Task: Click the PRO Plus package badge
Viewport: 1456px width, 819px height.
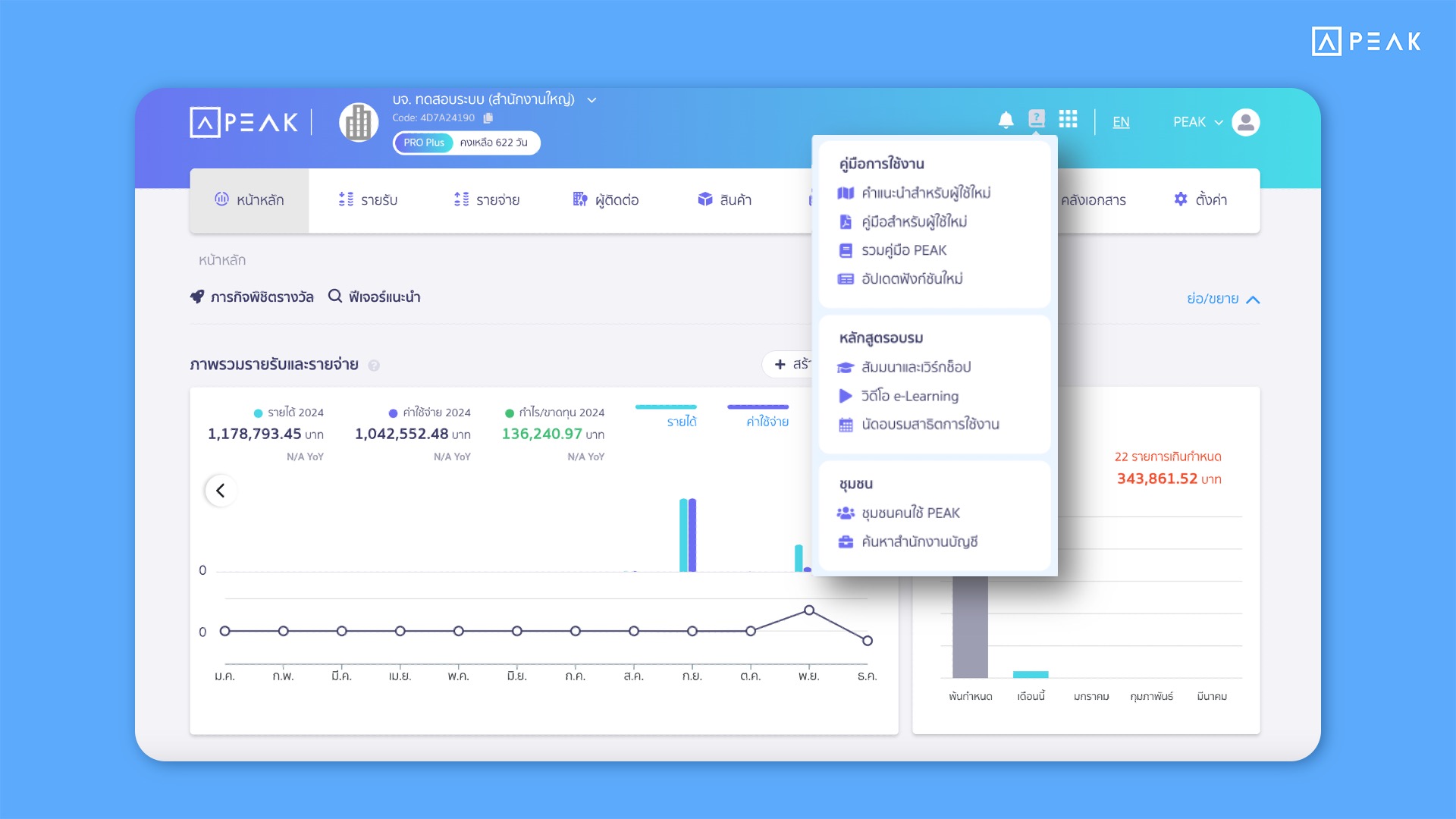Action: (x=424, y=143)
